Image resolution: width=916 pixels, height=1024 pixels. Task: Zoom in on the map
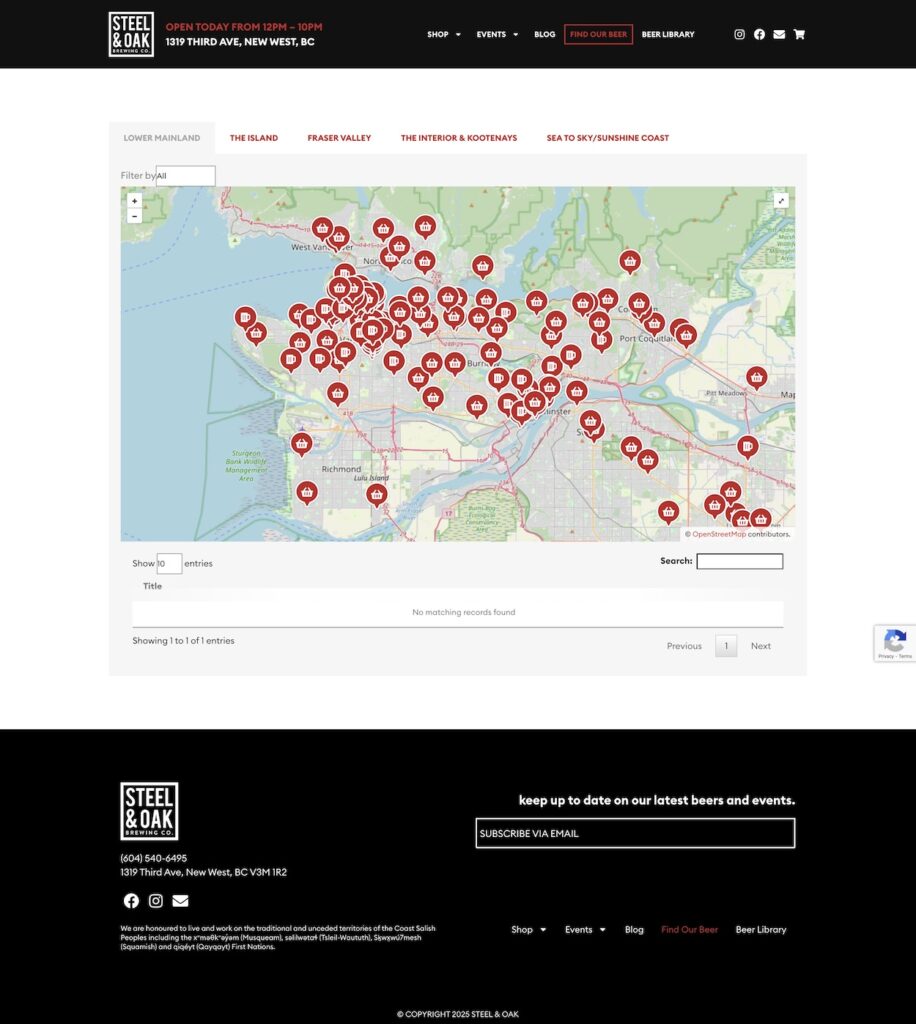[x=134, y=200]
